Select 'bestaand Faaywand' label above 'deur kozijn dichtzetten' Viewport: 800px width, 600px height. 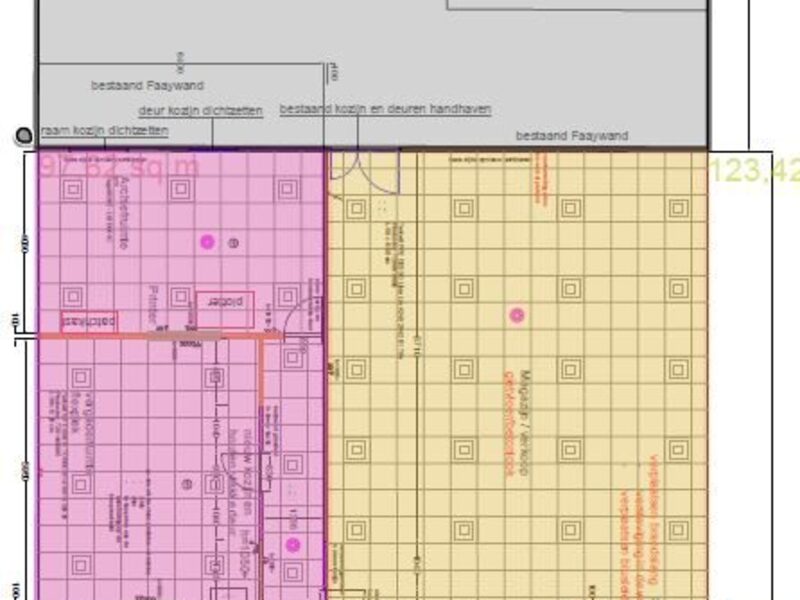coord(147,85)
